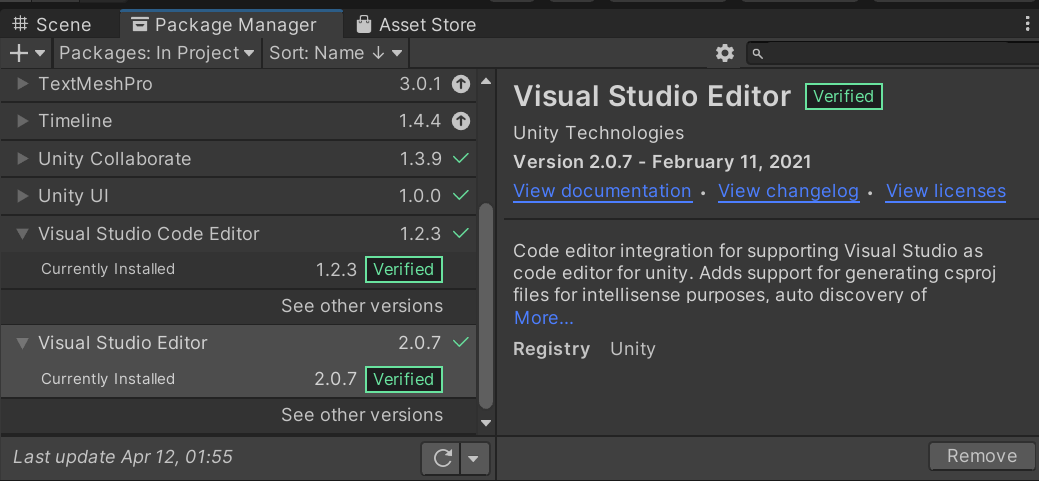Click the TextMeshPro update available arrow icon
The height and width of the screenshot is (481, 1039).
[460, 85]
